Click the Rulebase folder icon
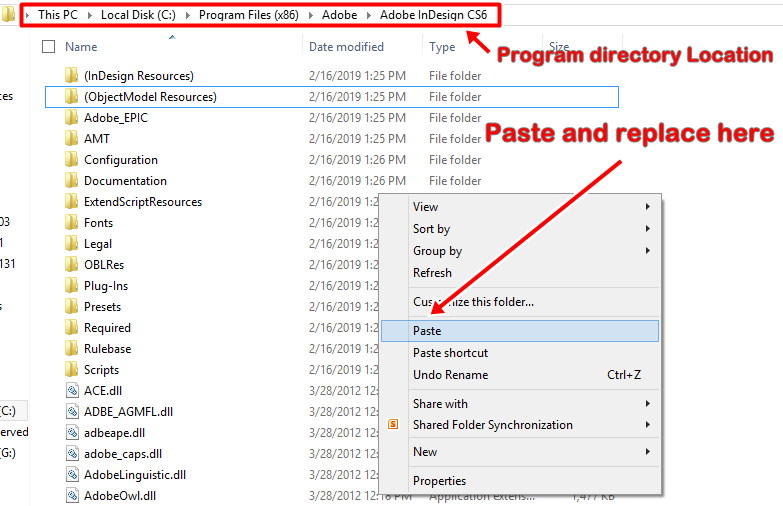The height and width of the screenshot is (506, 783). (71, 348)
